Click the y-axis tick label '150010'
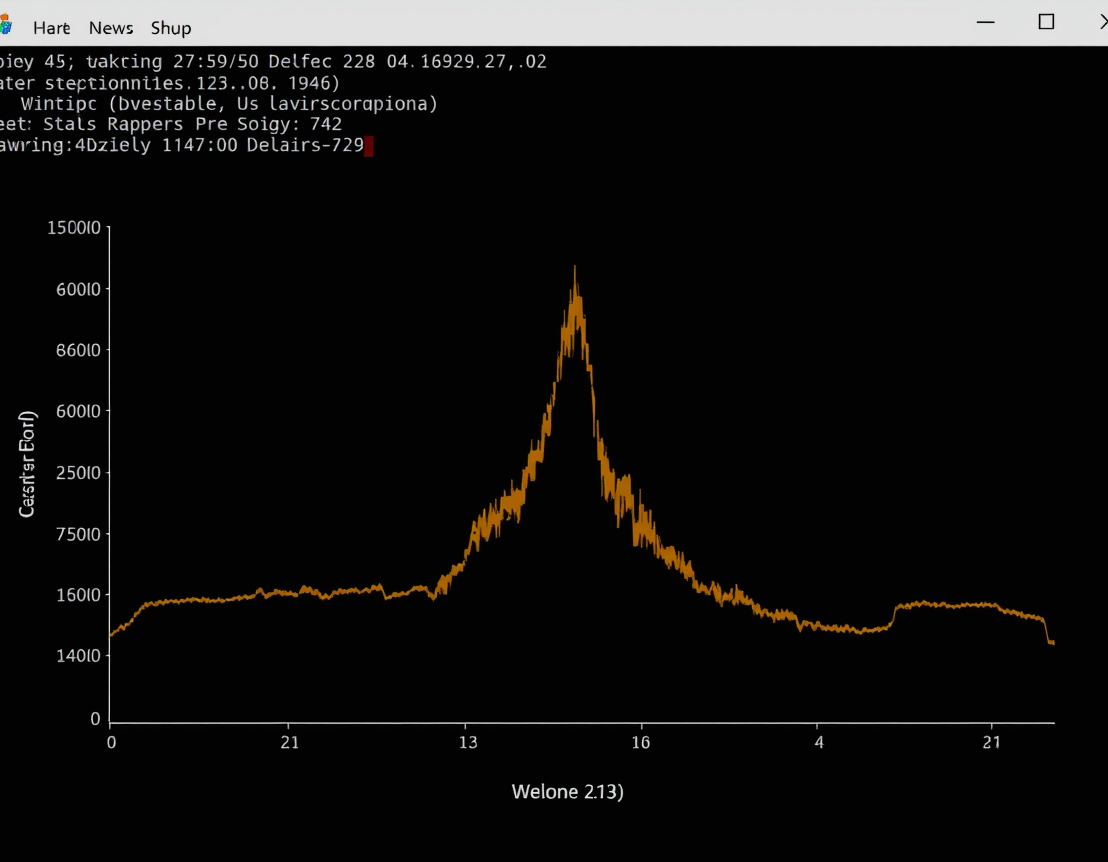This screenshot has height=862, width=1108. (74, 228)
